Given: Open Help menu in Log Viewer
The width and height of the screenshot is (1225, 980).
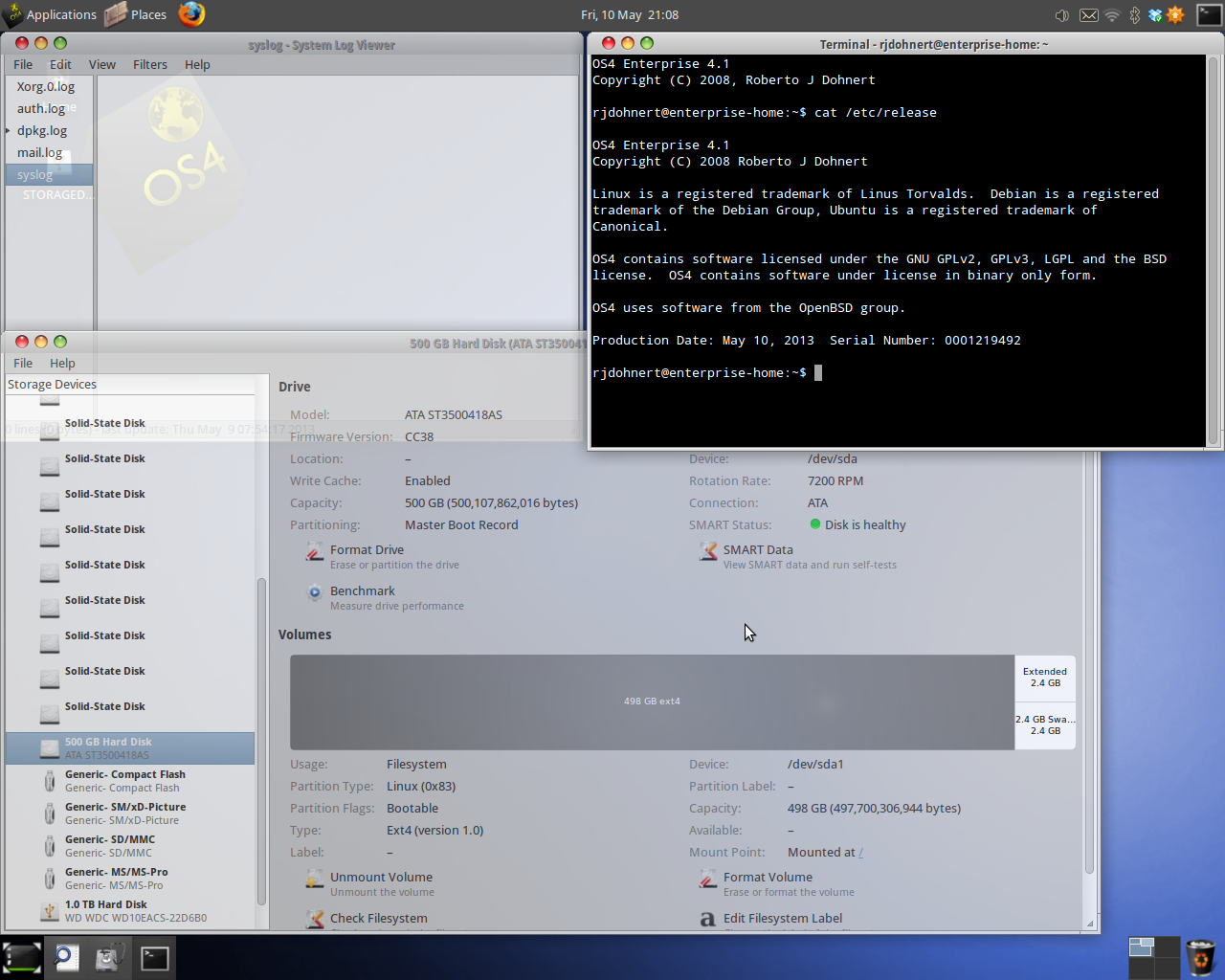Looking at the screenshot, I should coord(198,65).
